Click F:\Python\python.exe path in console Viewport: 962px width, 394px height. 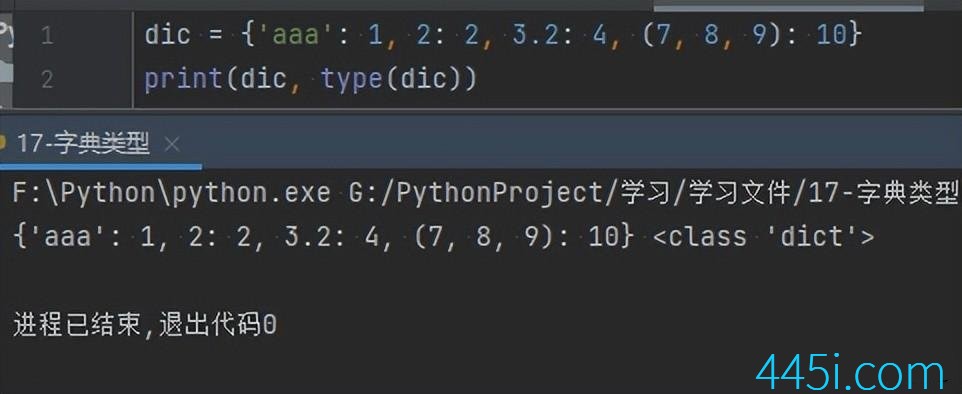[x=172, y=193]
